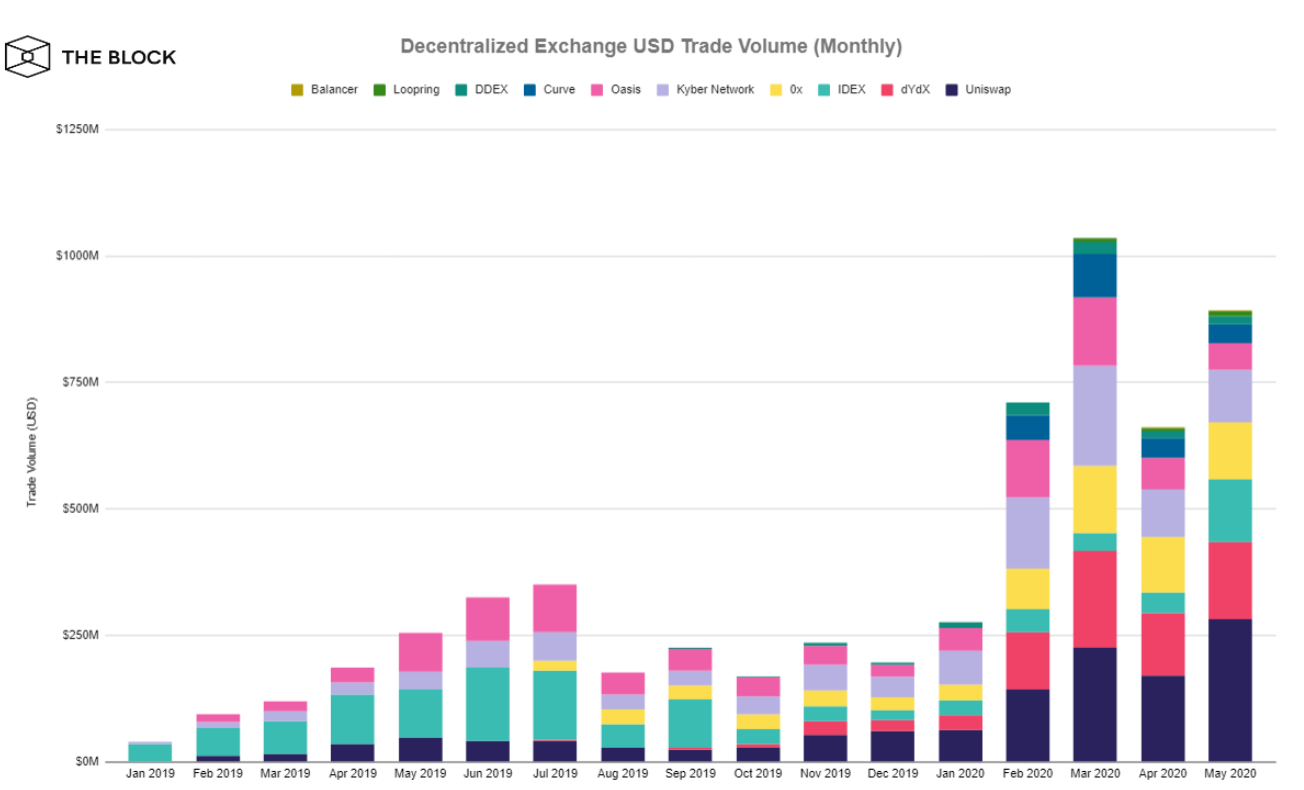Click the Loopring legend color icon

[377, 89]
